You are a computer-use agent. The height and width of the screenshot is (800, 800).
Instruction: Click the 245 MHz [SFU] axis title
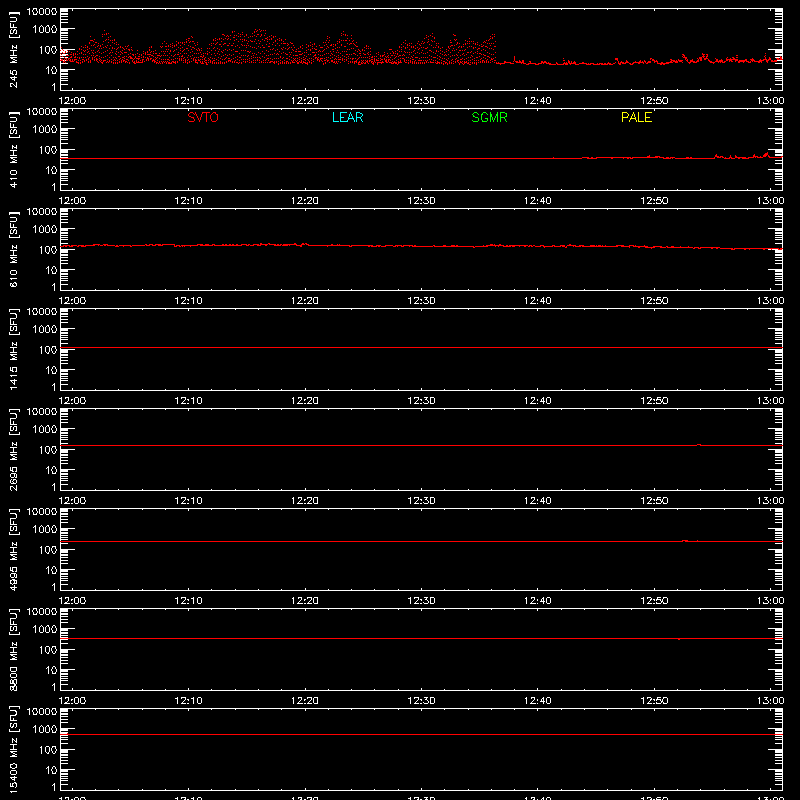tap(13, 49)
